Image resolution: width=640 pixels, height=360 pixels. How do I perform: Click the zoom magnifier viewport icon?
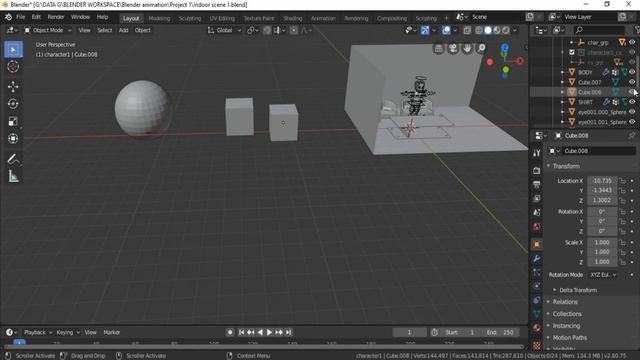pyautogui.click(x=482, y=48)
